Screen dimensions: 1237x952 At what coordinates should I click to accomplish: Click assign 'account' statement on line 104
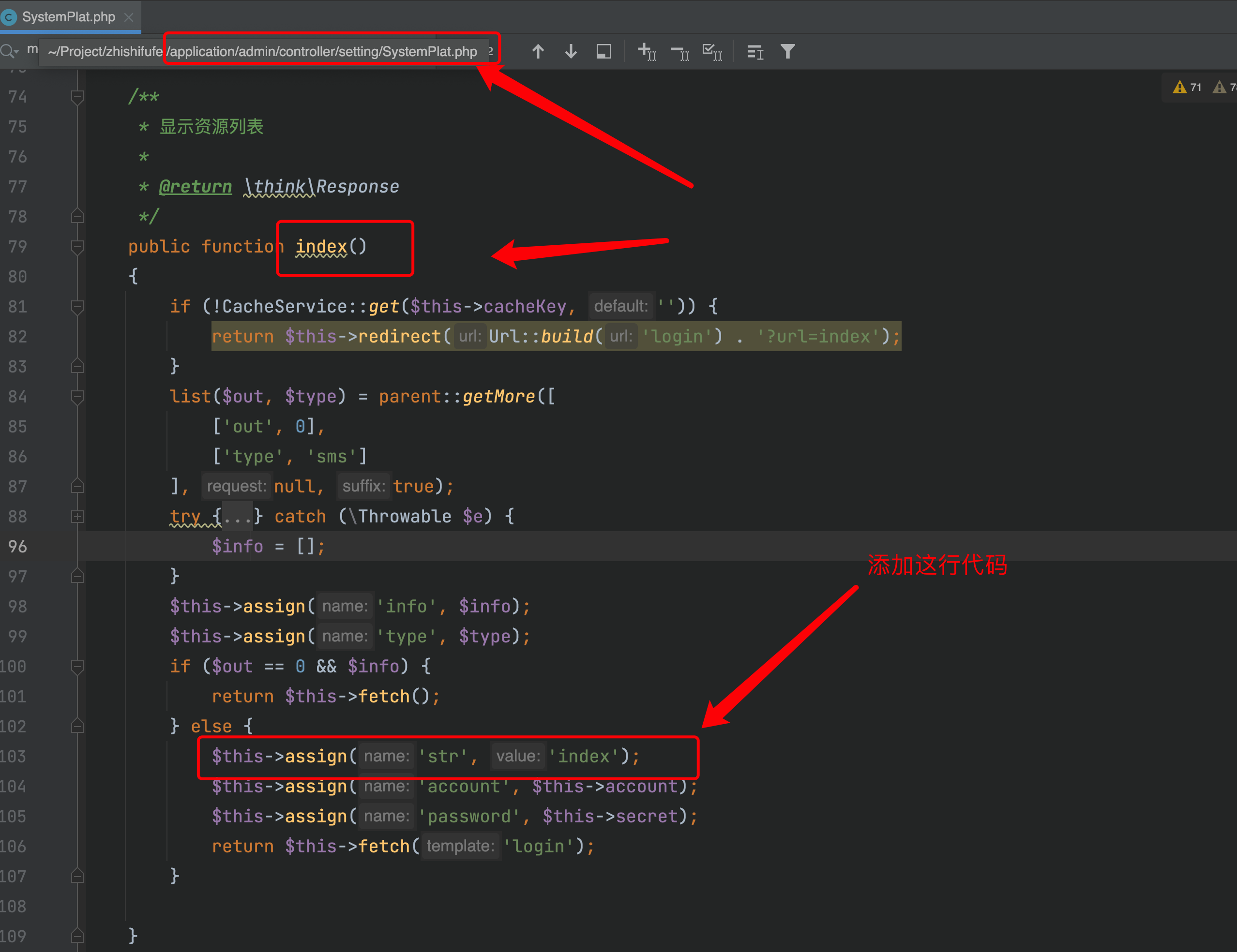coord(455,786)
